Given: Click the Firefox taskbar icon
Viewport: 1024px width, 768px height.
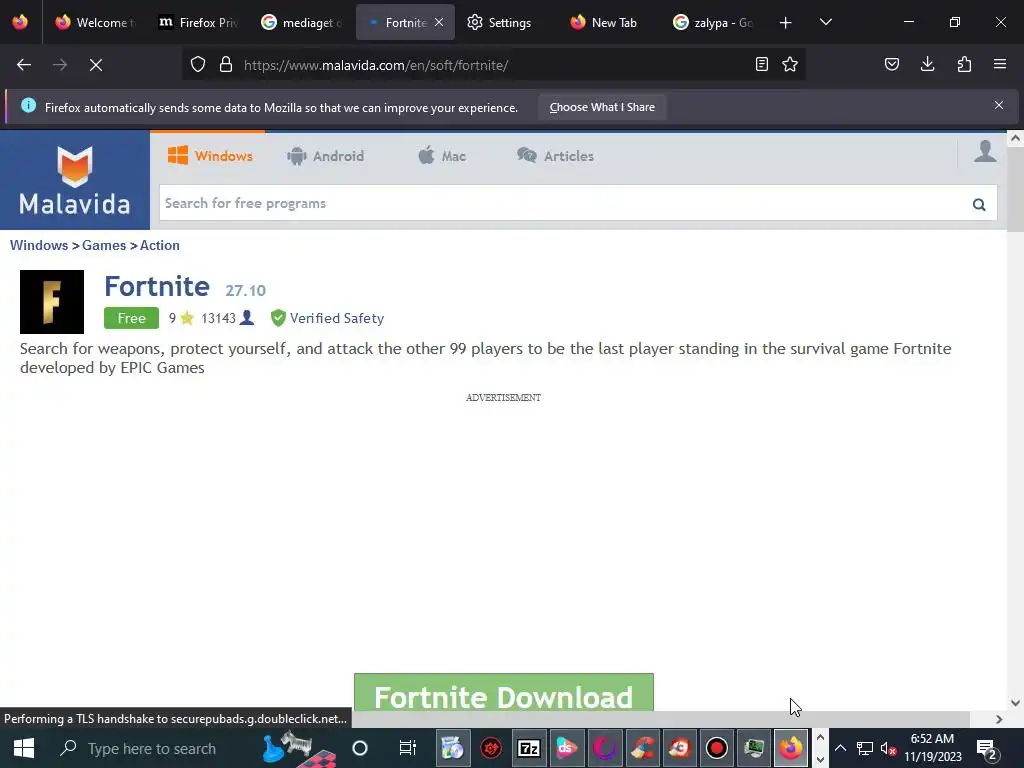Looking at the screenshot, I should pyautogui.click(x=791, y=748).
